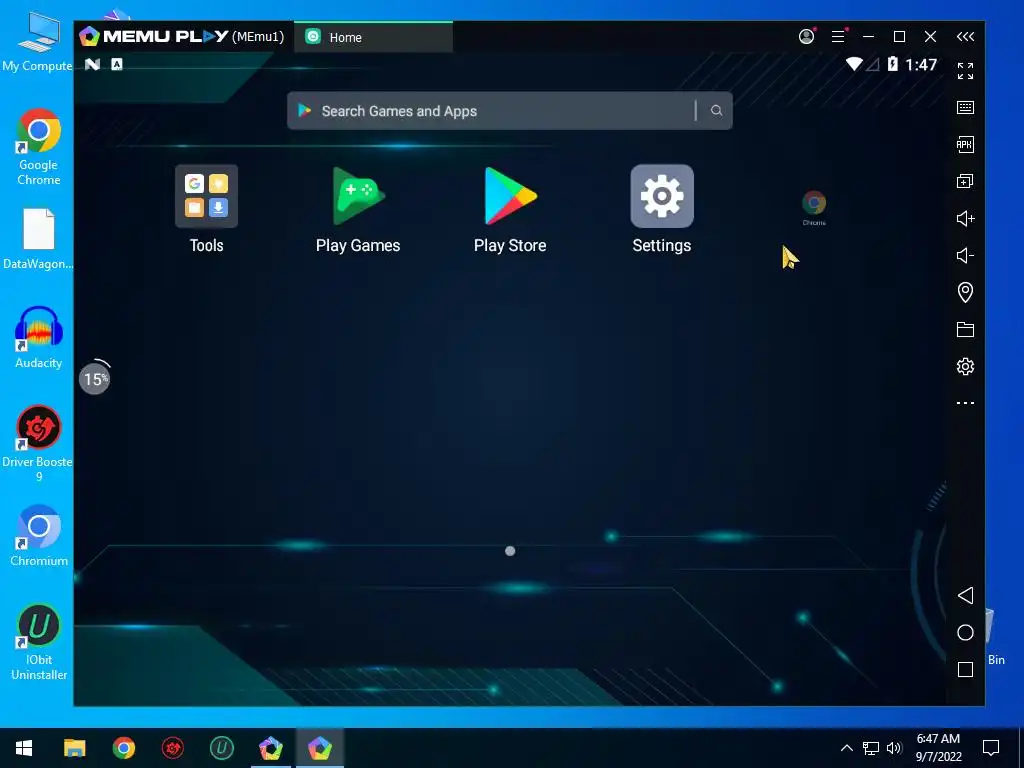1024x768 pixels.
Task: Tap the Android Home circle button
Action: pos(965,632)
